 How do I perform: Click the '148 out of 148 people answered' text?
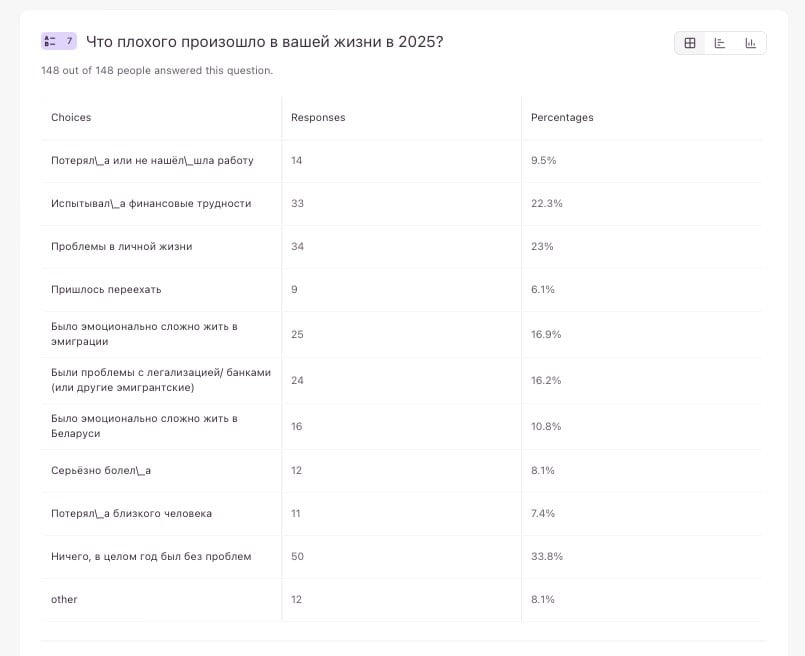[x=157, y=70]
